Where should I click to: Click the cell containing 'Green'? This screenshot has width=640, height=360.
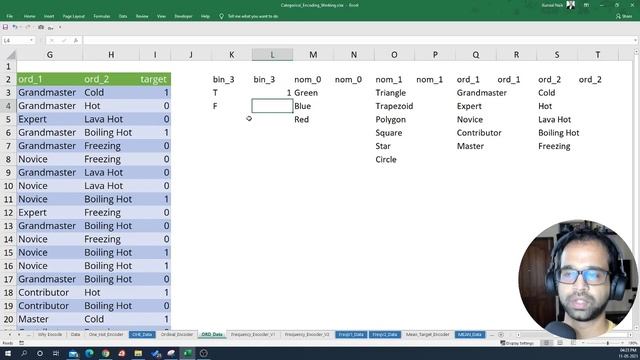pyautogui.click(x=313, y=93)
